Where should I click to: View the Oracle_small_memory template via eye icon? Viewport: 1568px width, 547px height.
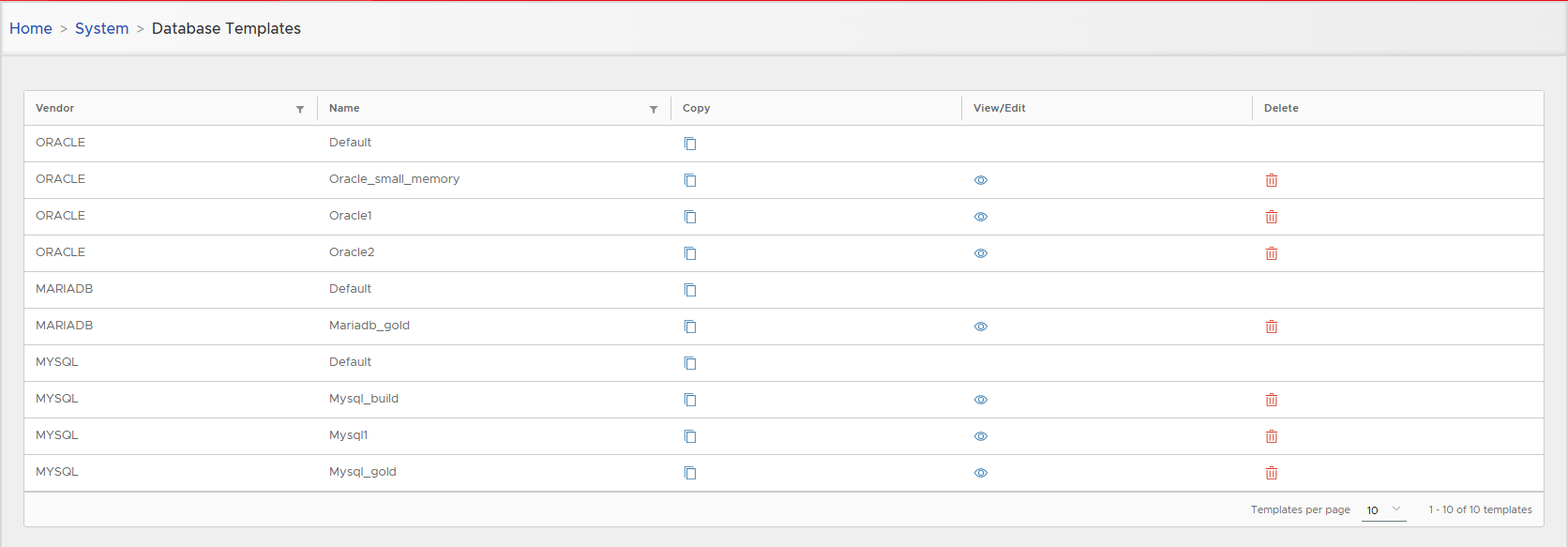coord(981,180)
